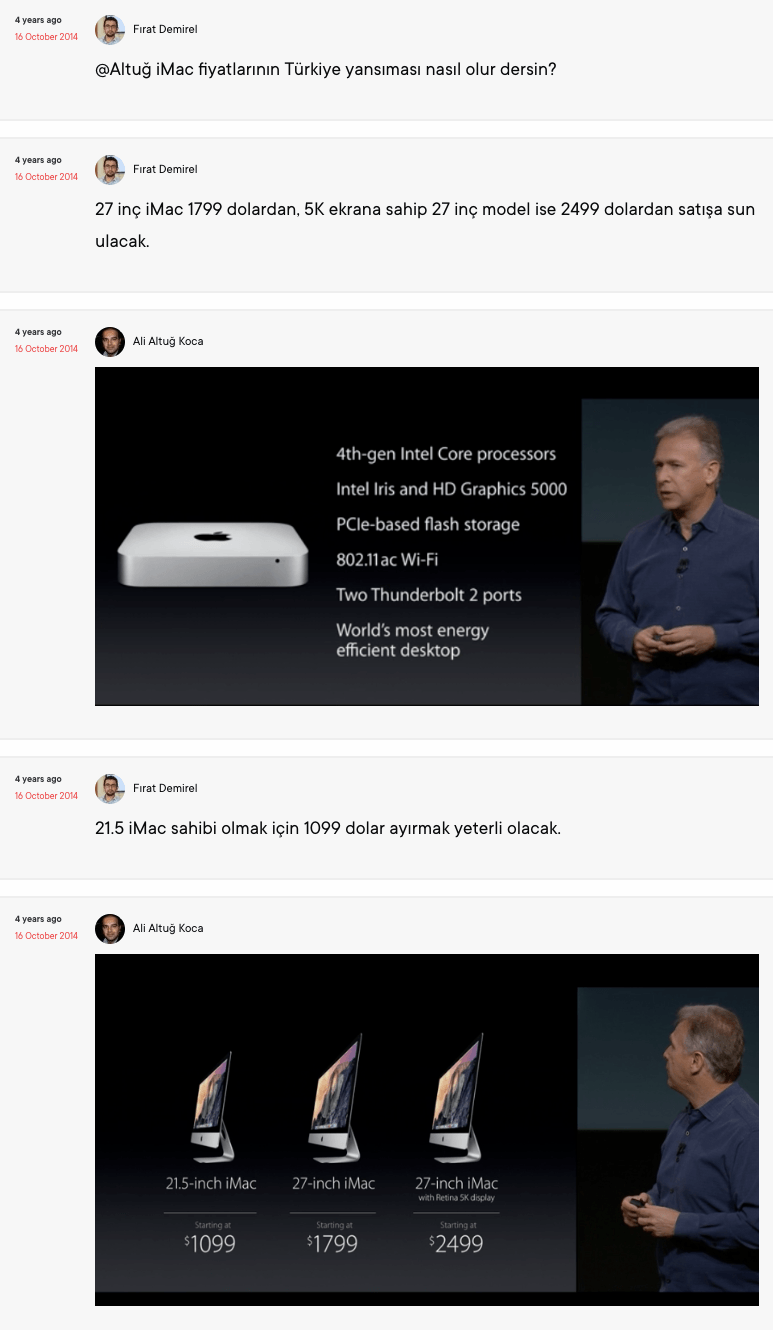Click 16 October 2014 date on 21.5 iMac post

(x=46, y=796)
